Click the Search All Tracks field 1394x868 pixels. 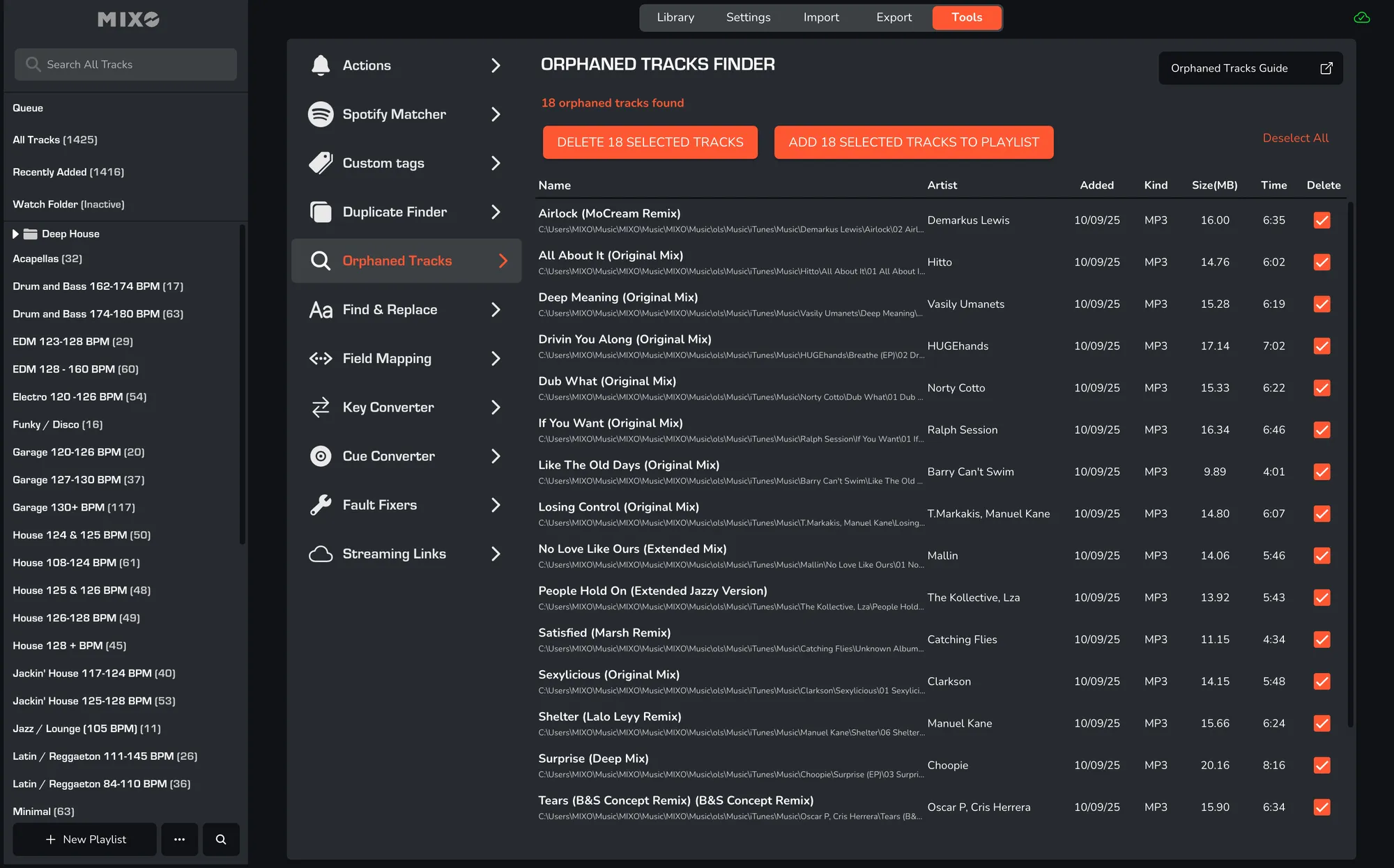point(125,64)
